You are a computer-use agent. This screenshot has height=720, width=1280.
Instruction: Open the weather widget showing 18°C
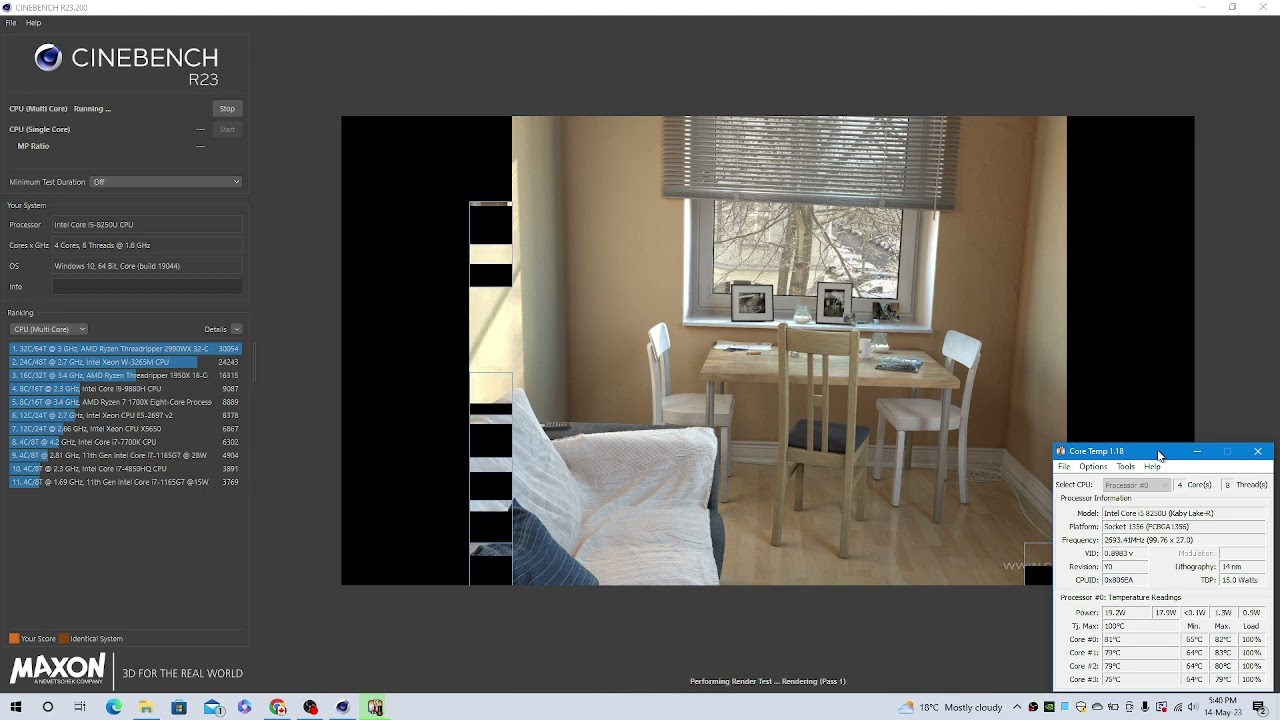coord(950,707)
